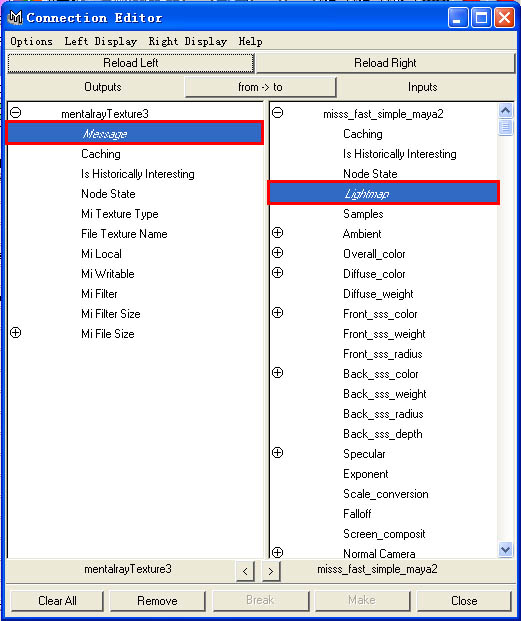Expand the Overall_color attribute
The width and height of the screenshot is (521, 621).
tap(278, 253)
